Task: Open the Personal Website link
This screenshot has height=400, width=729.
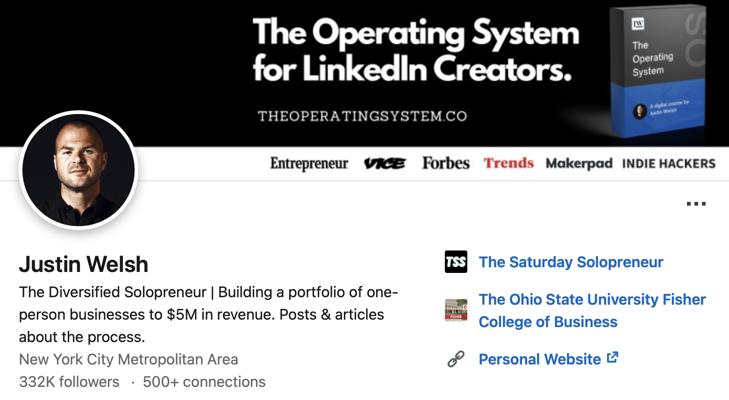Action: point(540,359)
